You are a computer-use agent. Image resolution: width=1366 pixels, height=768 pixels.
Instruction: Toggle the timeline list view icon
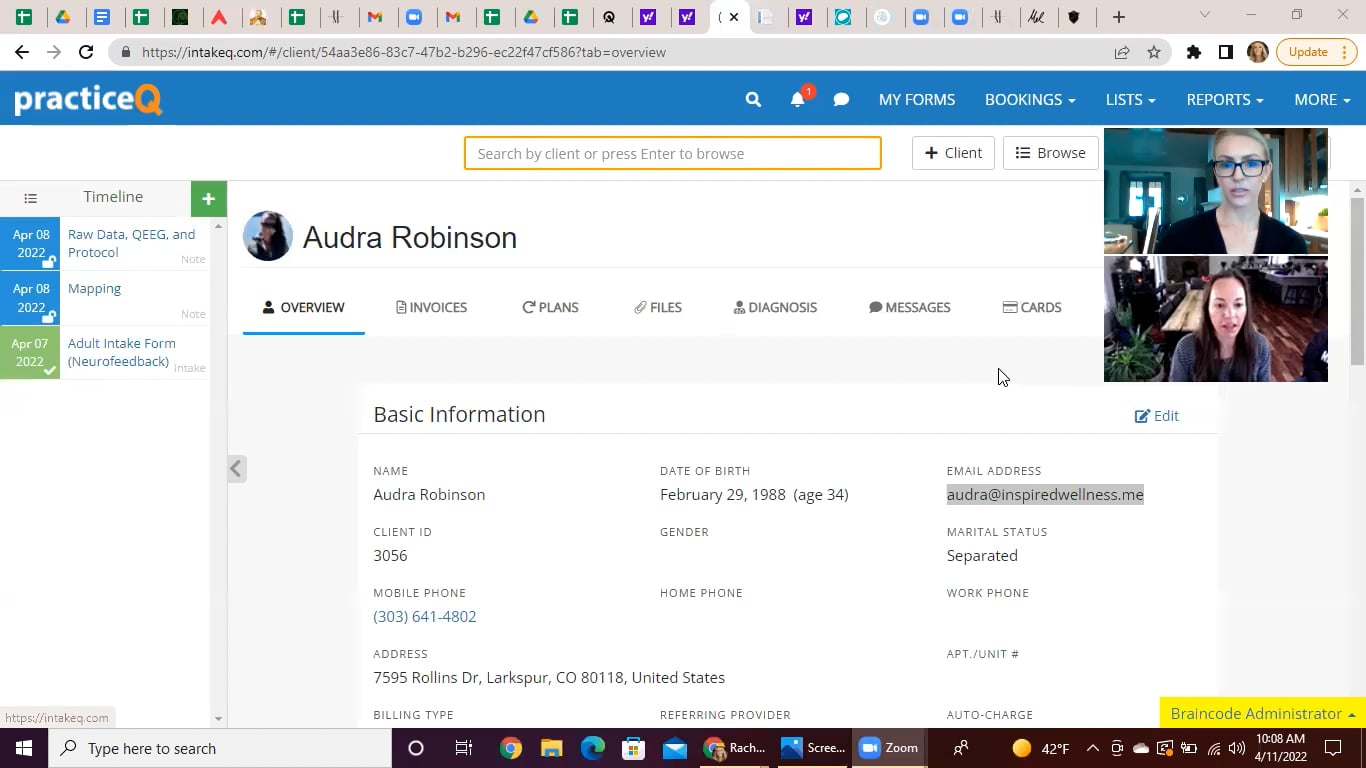[x=30, y=198]
